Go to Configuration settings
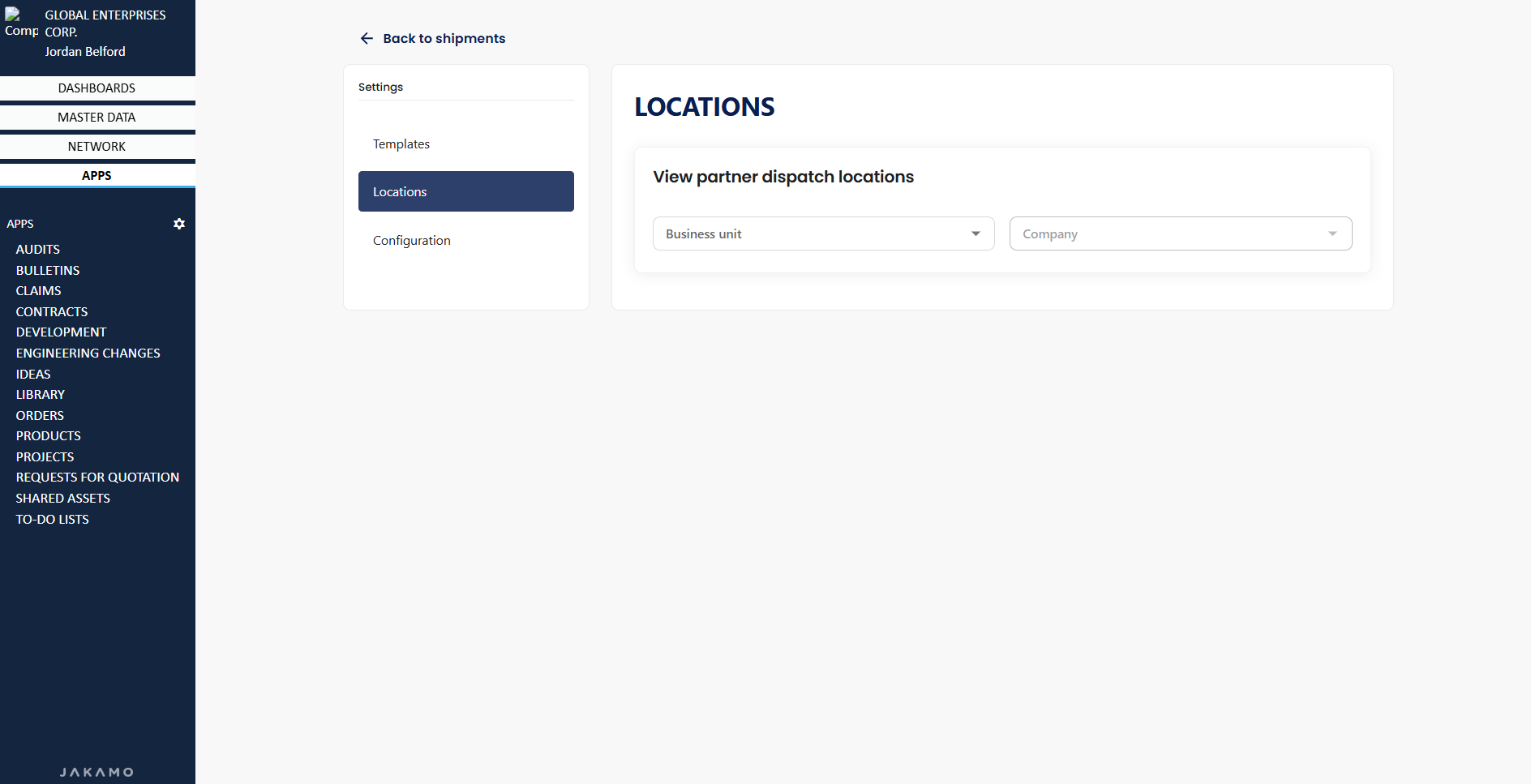 point(412,240)
